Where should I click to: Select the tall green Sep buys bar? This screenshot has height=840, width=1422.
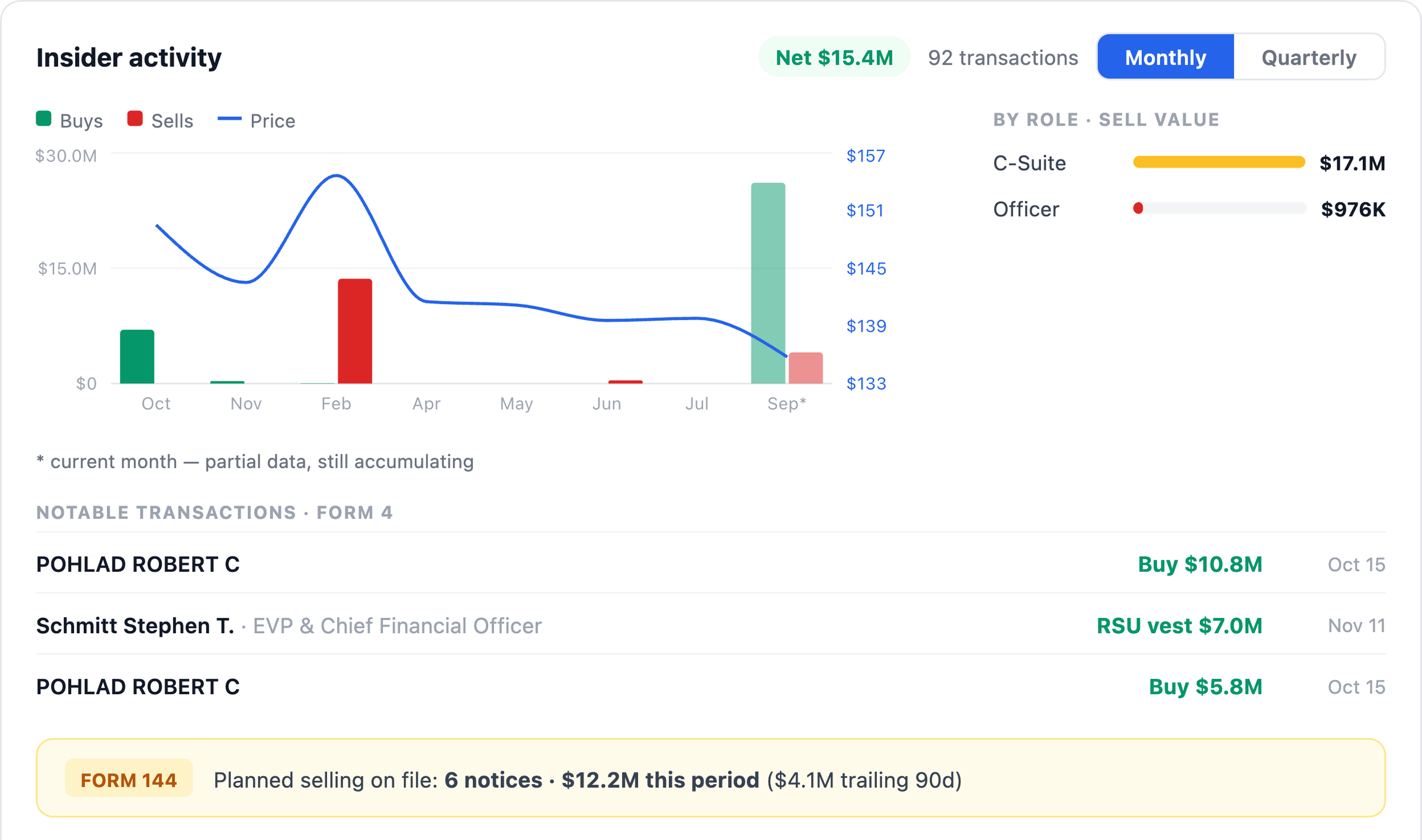(x=768, y=283)
